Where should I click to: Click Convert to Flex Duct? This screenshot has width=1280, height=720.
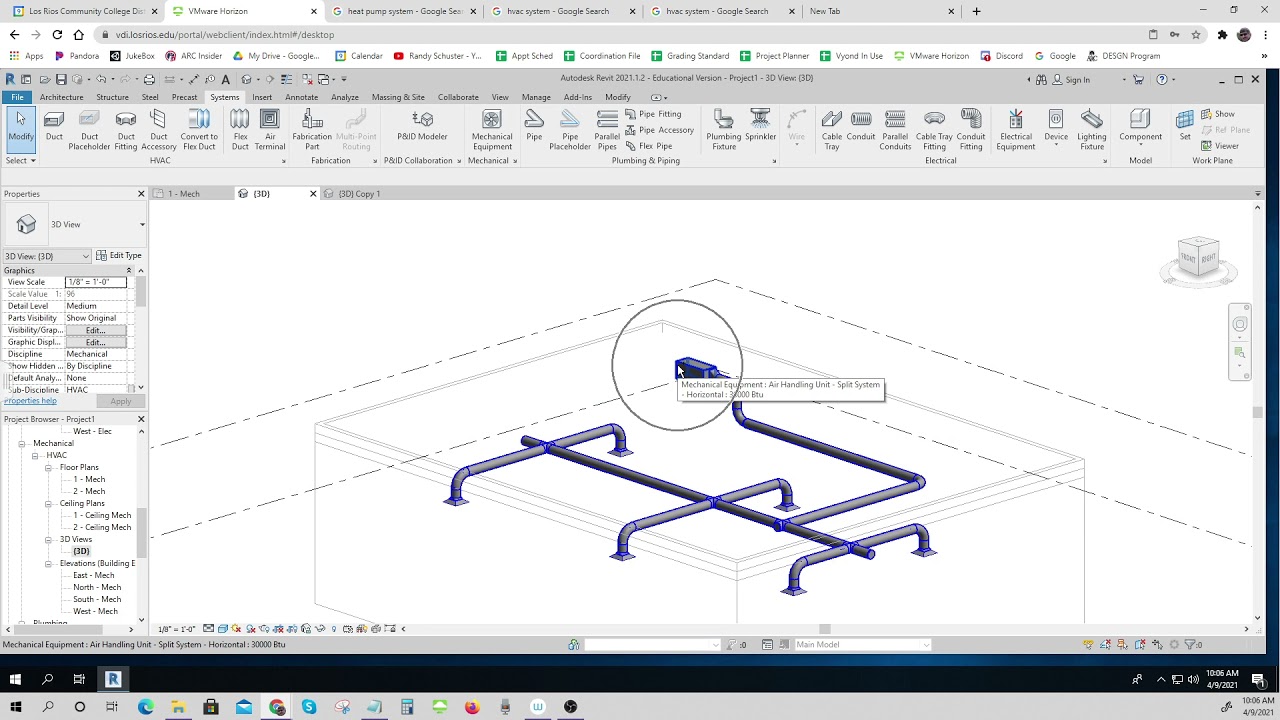click(x=199, y=130)
